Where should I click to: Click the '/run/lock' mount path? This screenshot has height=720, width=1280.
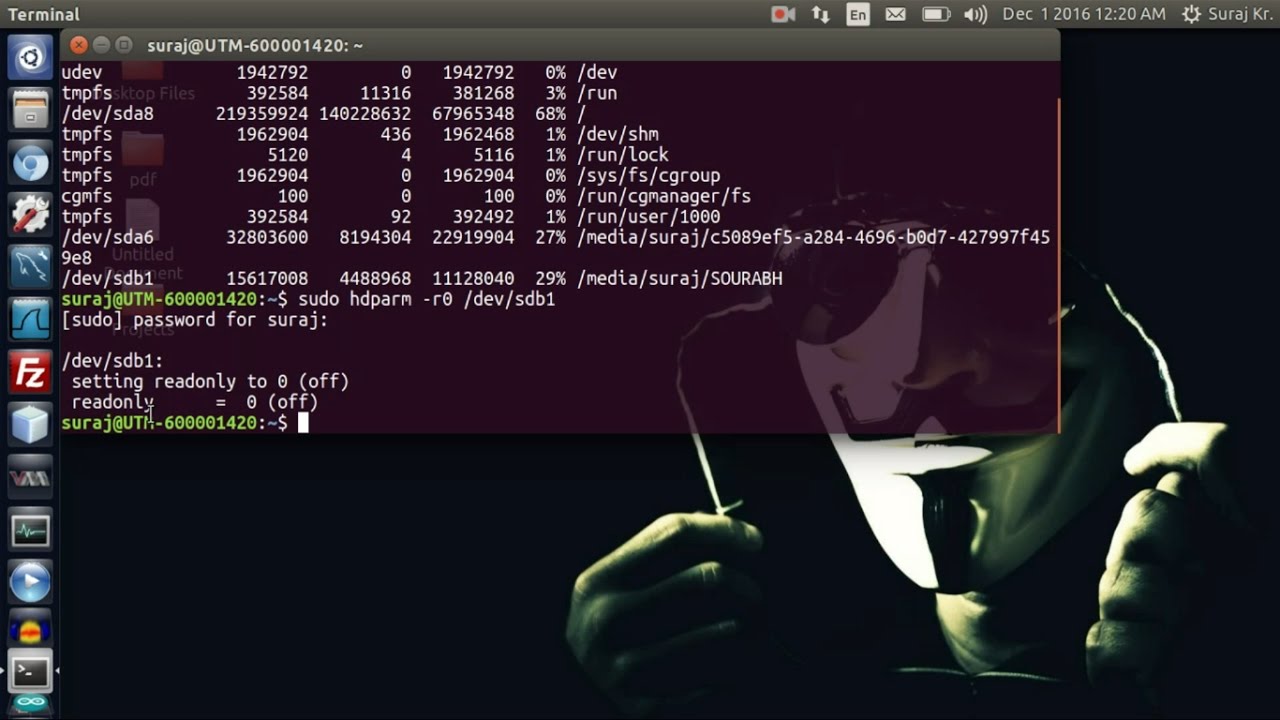pyautogui.click(x=623, y=155)
